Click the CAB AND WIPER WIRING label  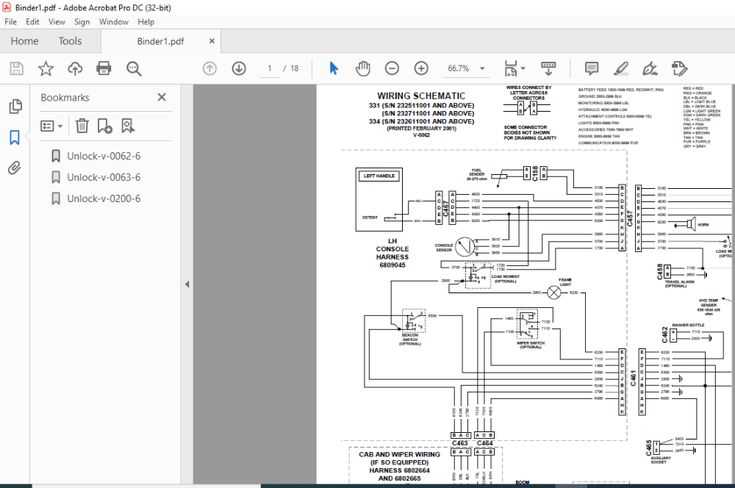click(x=399, y=454)
